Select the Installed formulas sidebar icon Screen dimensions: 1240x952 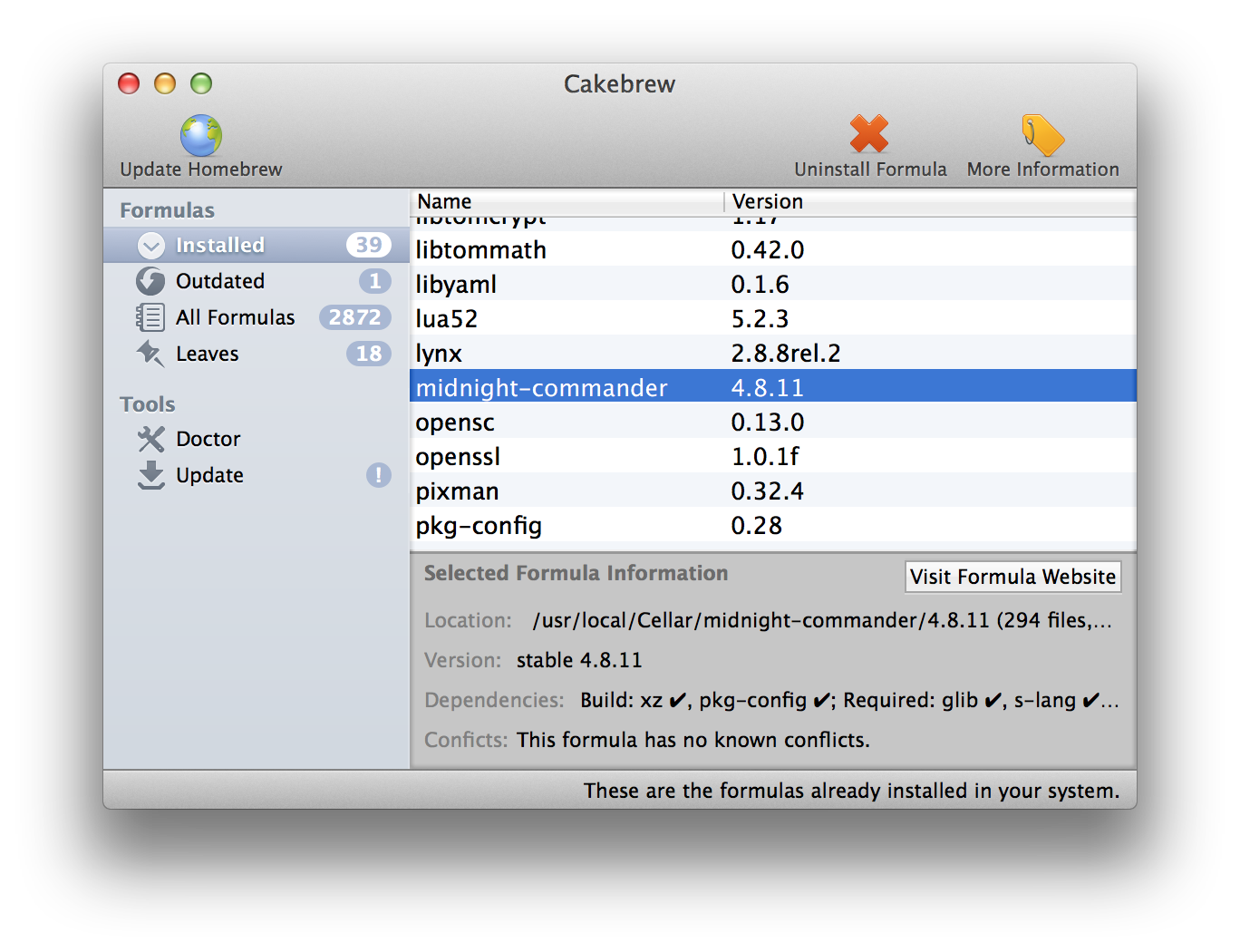click(150, 246)
